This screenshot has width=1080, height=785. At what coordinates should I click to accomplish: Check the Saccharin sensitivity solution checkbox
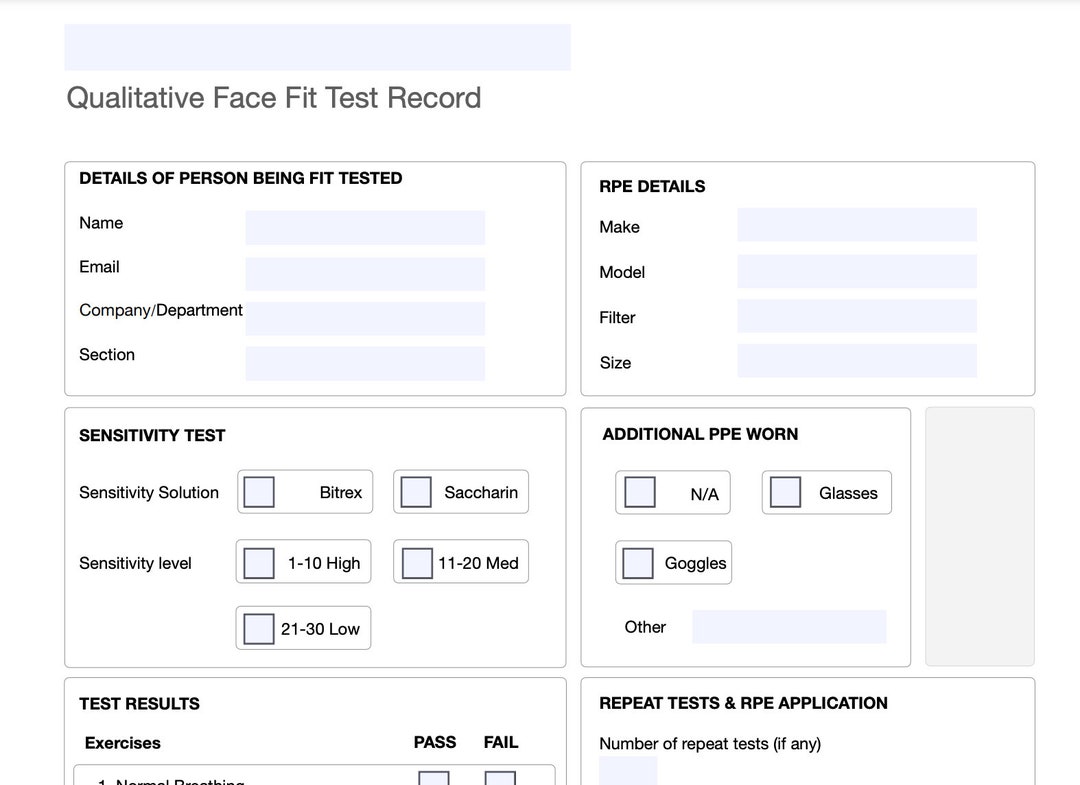(x=415, y=491)
